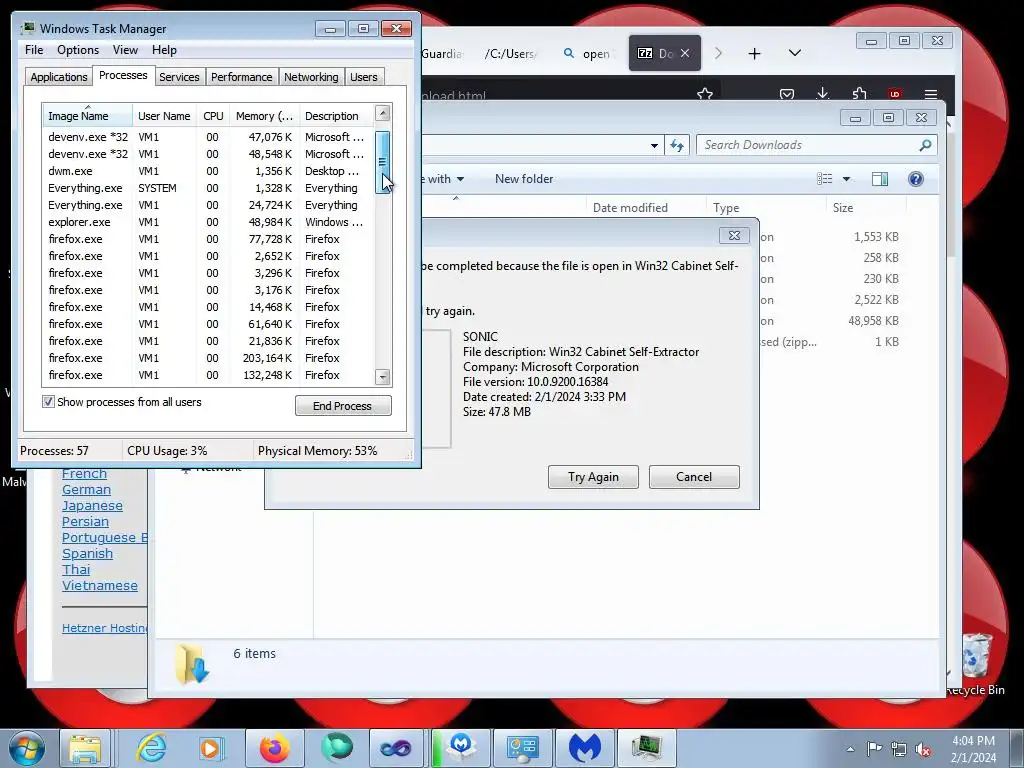Sort processes by Memory column header
Image resolution: width=1024 pixels, height=768 pixels.
tap(264, 116)
